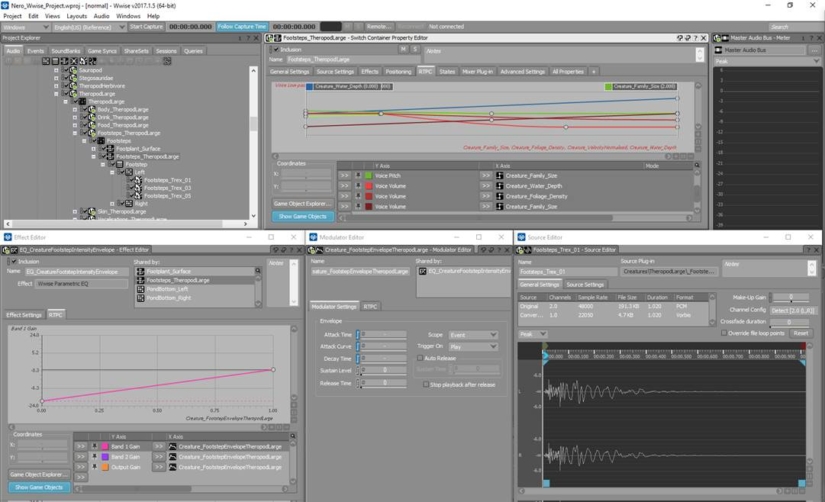Click the pin icon for Band 2 Gain row
The image size is (825, 502).
coord(95,457)
